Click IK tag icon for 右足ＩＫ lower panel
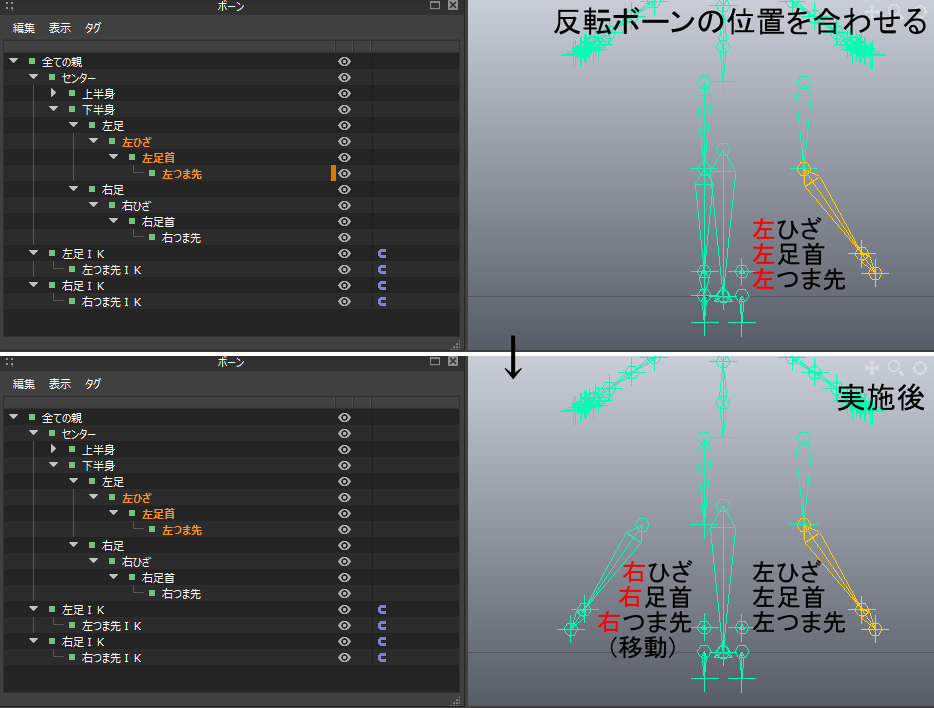The image size is (934, 708). (382, 642)
